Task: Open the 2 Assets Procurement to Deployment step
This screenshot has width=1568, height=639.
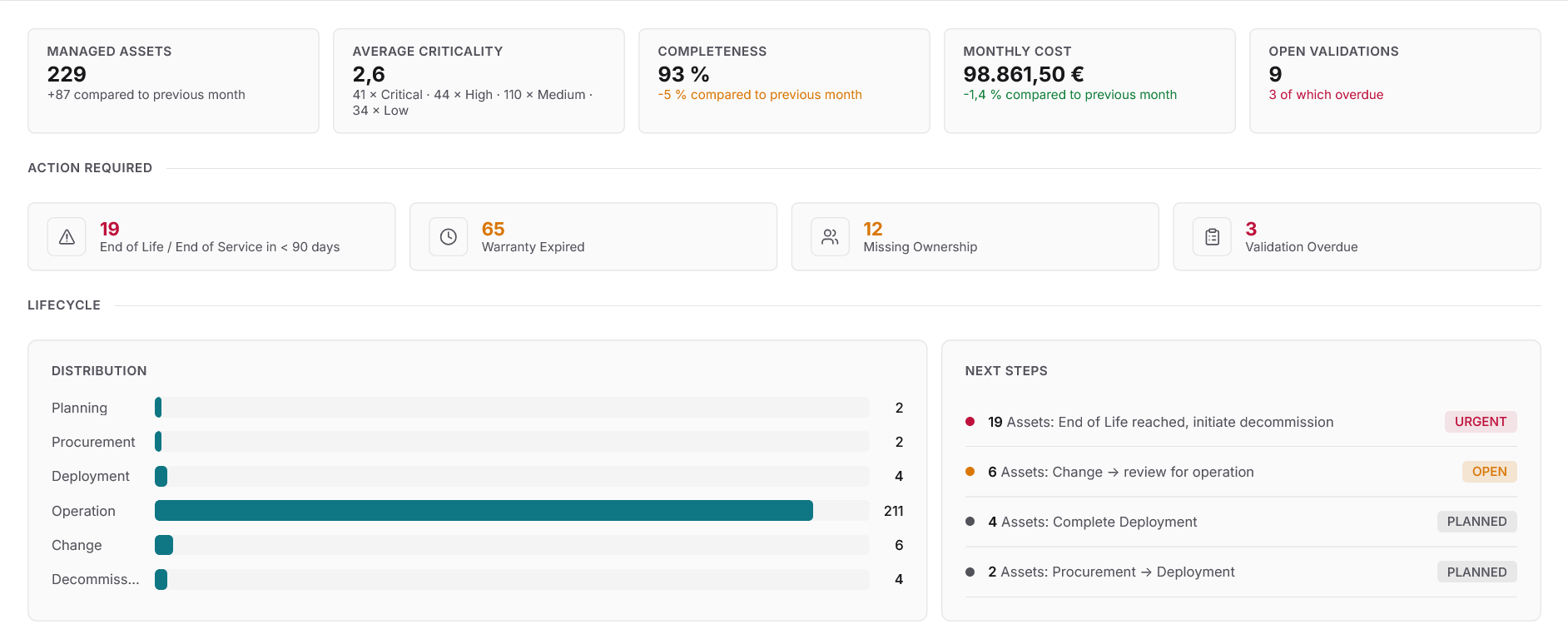Action: tap(1241, 572)
